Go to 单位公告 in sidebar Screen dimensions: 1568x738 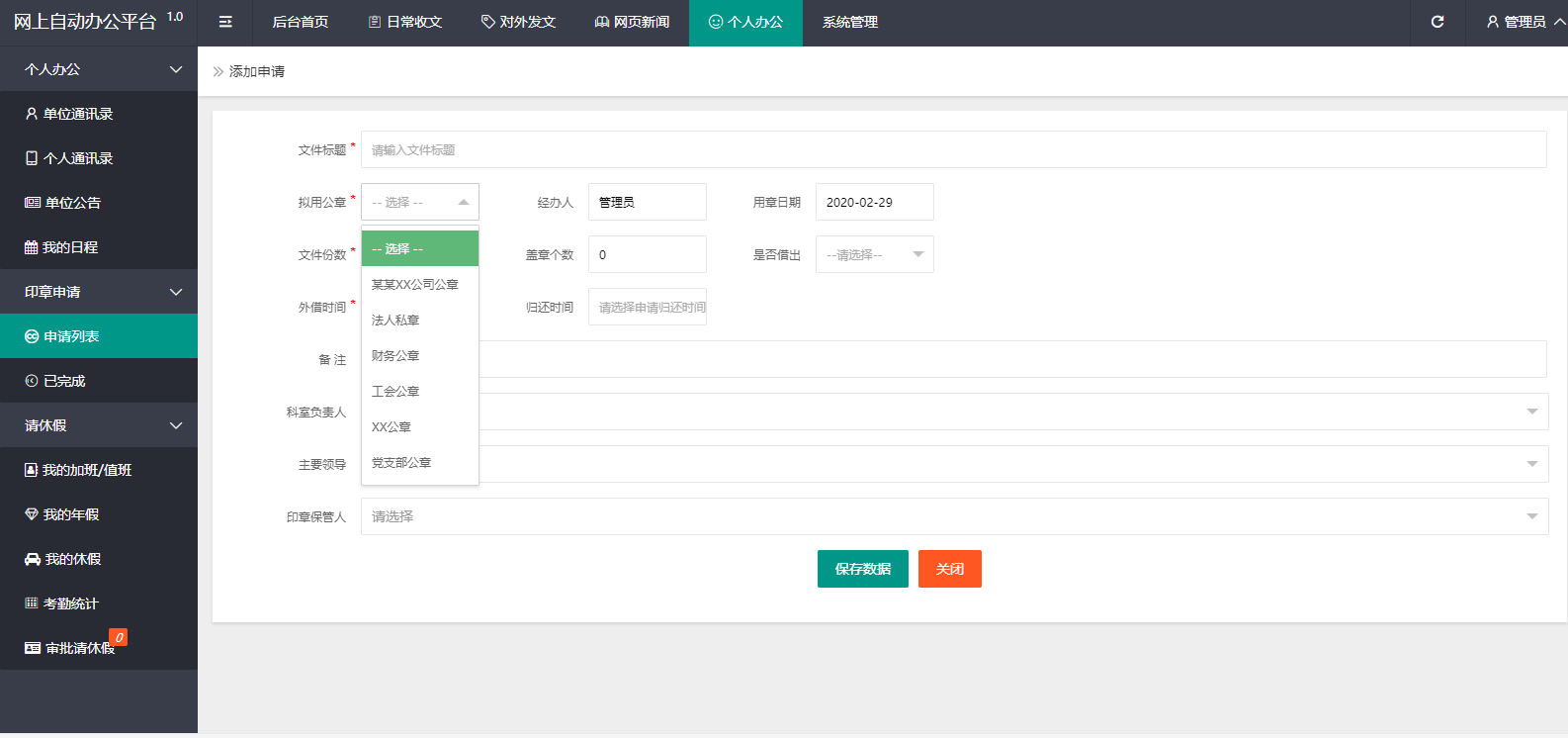72,203
